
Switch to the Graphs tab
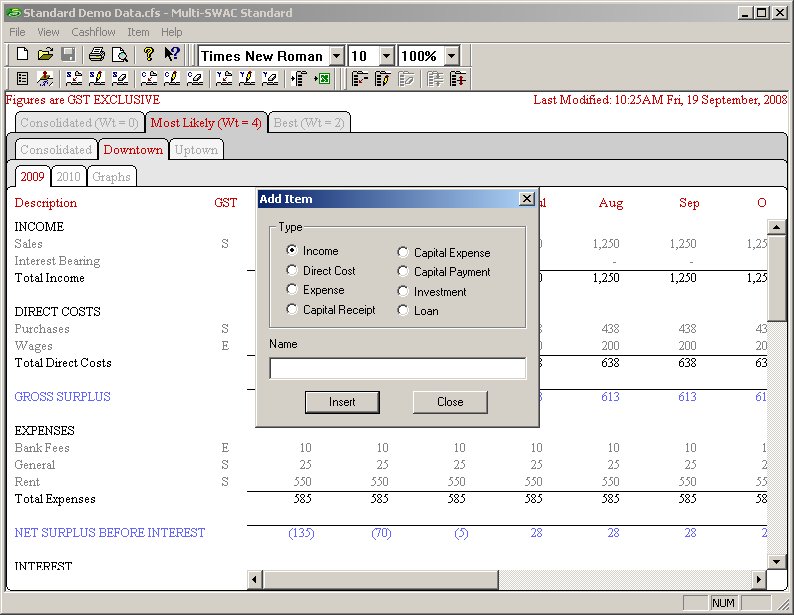pos(111,176)
